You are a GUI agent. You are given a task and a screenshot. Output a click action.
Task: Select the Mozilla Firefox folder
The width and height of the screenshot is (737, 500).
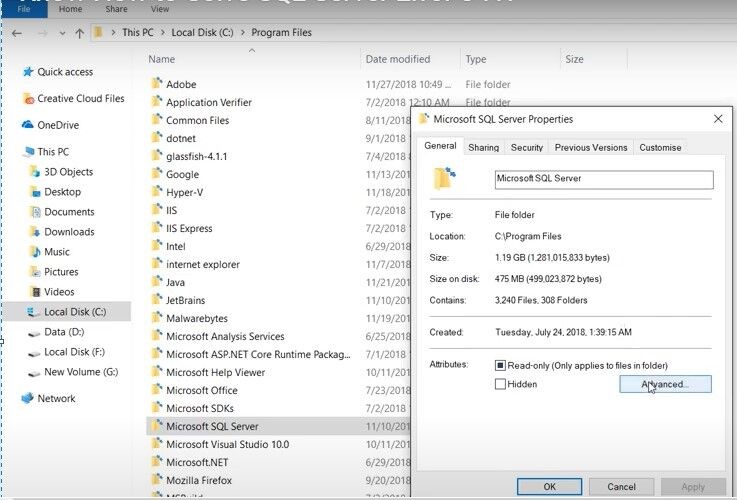click(x=199, y=480)
